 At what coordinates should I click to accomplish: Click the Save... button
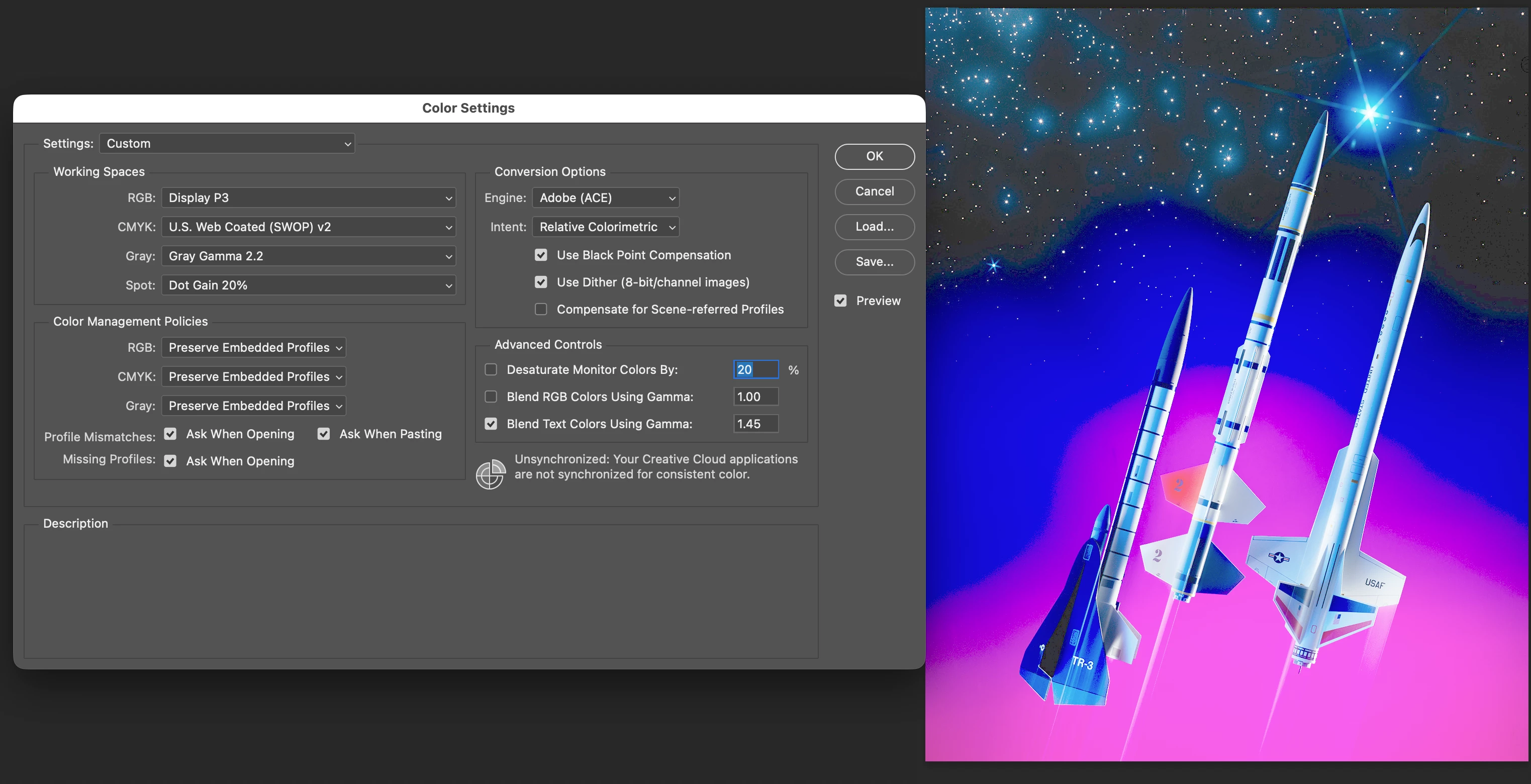click(x=874, y=261)
